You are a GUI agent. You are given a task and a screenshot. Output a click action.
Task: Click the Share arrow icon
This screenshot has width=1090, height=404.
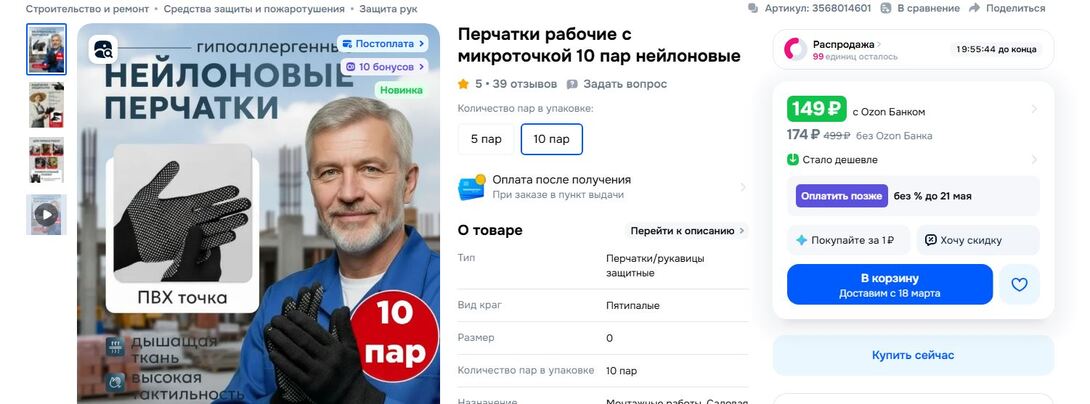pos(974,8)
